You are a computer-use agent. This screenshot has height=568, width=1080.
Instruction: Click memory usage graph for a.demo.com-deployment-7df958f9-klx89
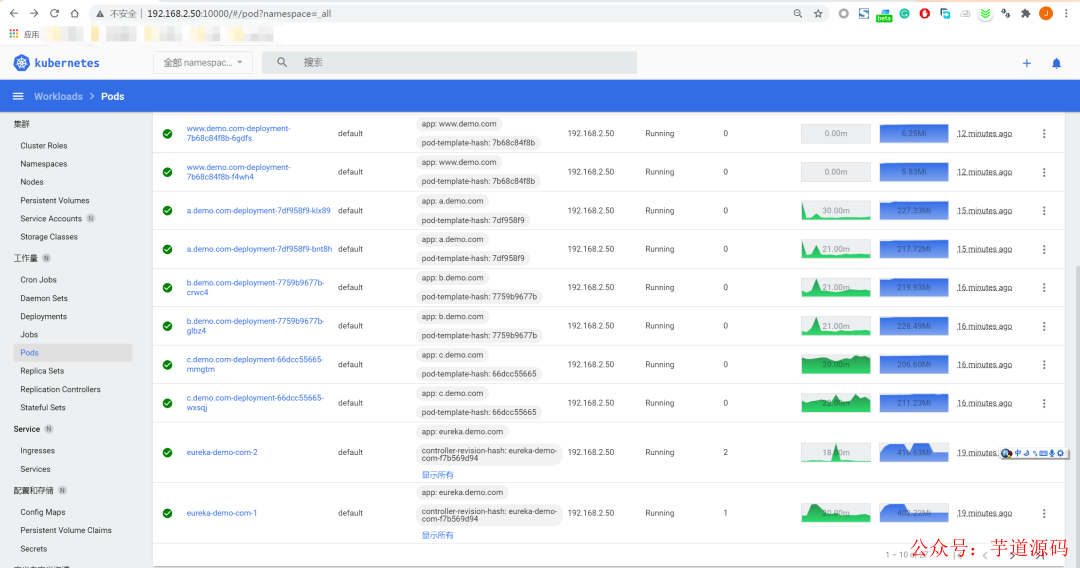(913, 211)
